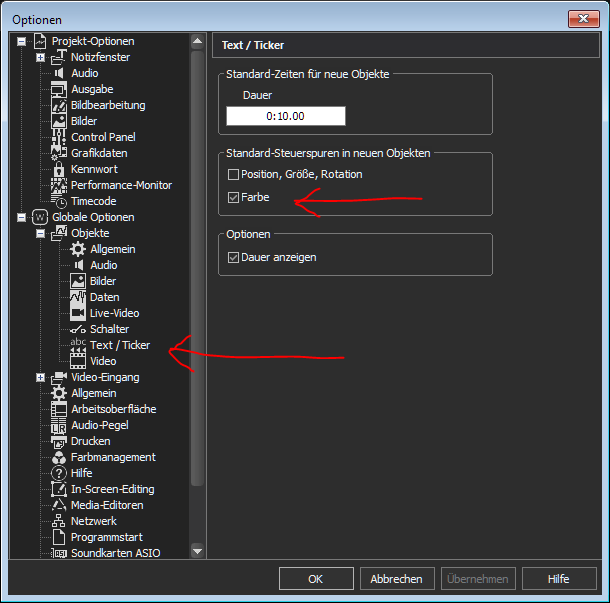Select Arbeitsoberfläche in the options tree
The width and height of the screenshot is (610, 603).
[x=113, y=409]
